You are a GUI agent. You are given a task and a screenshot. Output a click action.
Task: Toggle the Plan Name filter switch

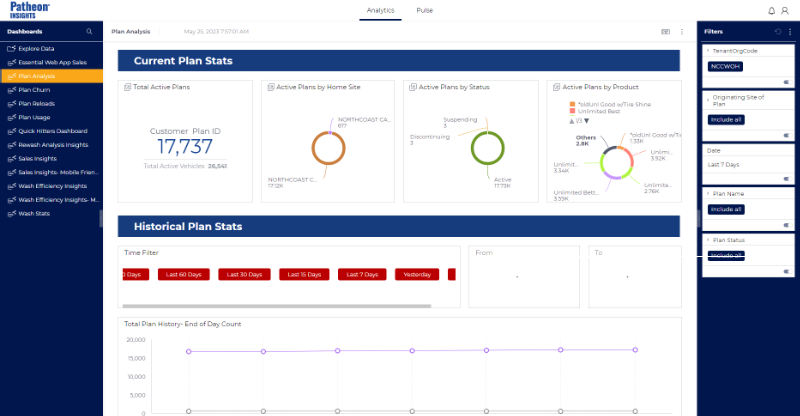pyautogui.click(x=786, y=225)
